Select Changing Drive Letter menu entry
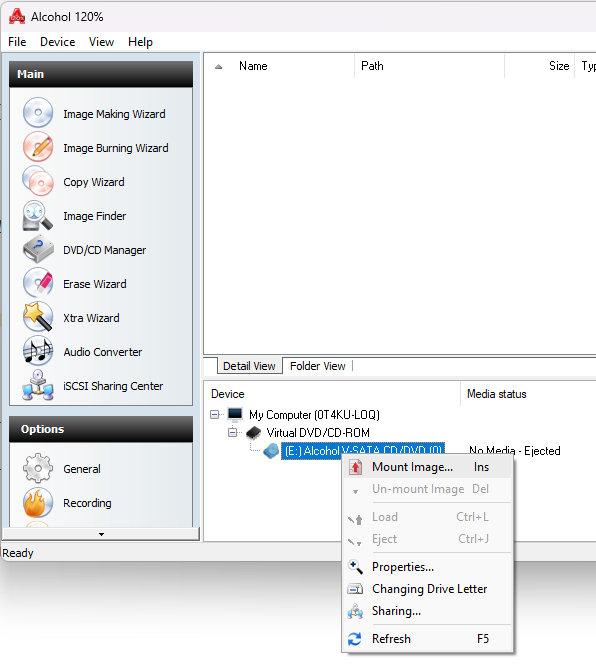 coord(428,589)
